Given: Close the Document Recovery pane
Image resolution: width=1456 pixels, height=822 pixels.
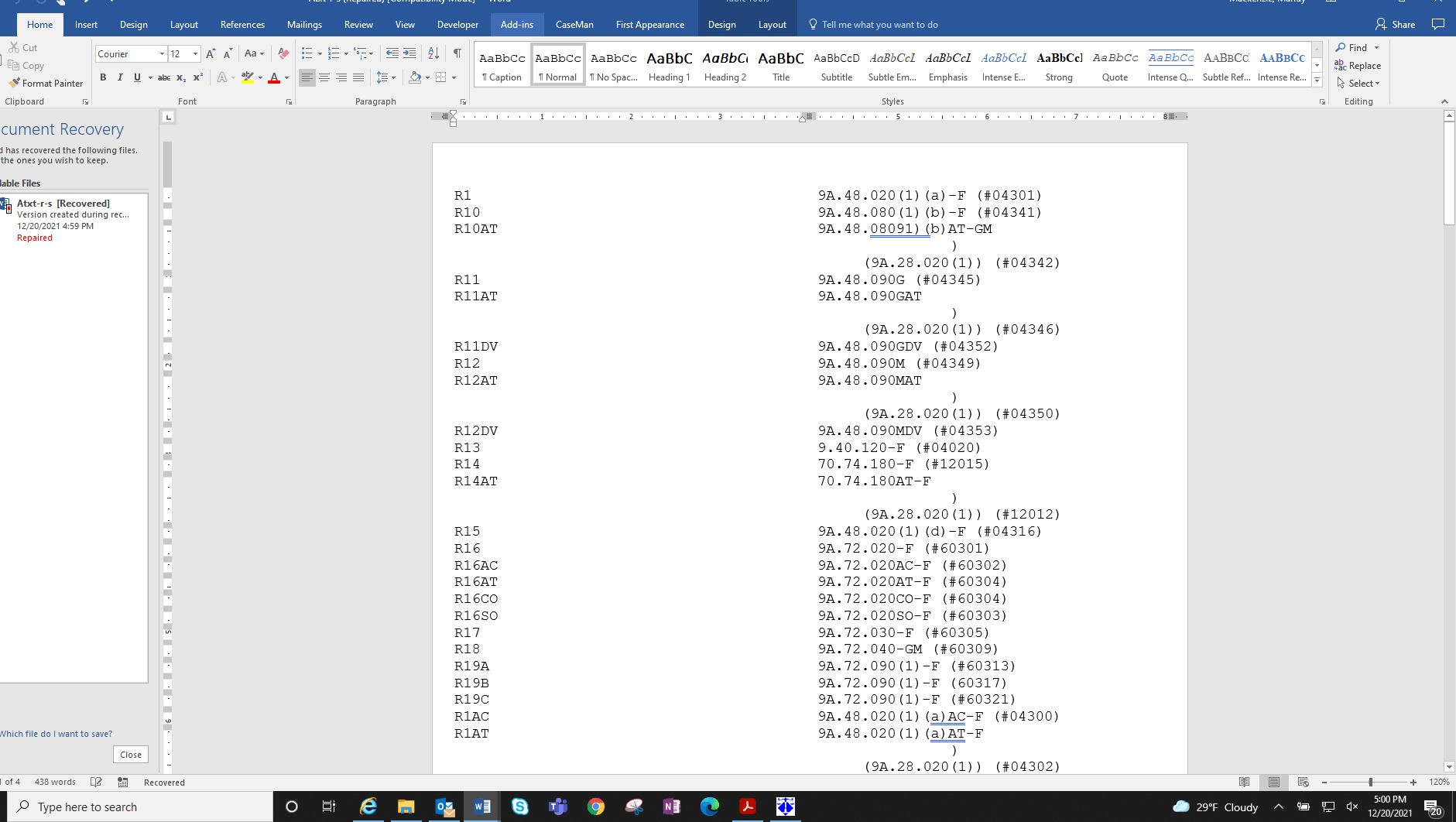Looking at the screenshot, I should pyautogui.click(x=130, y=754).
